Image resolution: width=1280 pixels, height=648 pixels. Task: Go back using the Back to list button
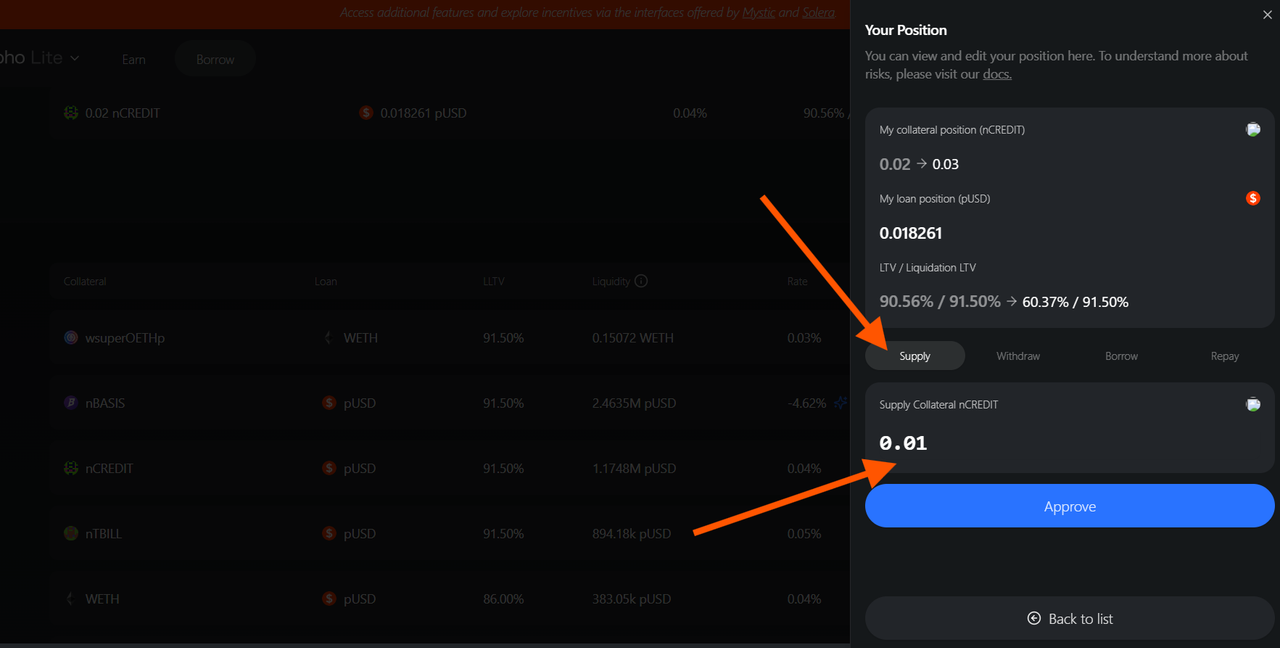coord(1070,619)
